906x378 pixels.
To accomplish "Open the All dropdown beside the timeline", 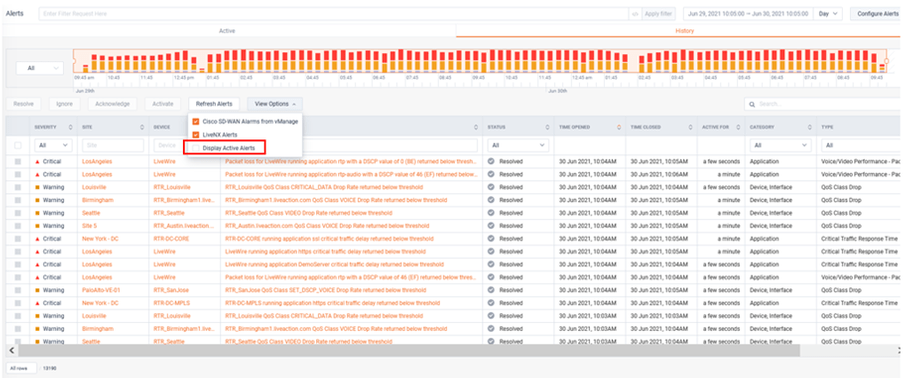I will point(39,68).
